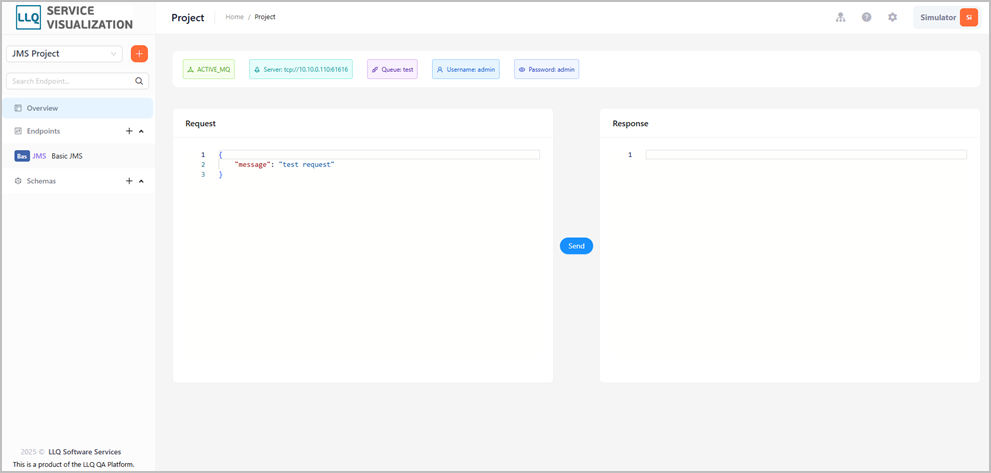This screenshot has width=991, height=473.
Task: Click the search magnifier icon in sidebar
Action: 139,81
